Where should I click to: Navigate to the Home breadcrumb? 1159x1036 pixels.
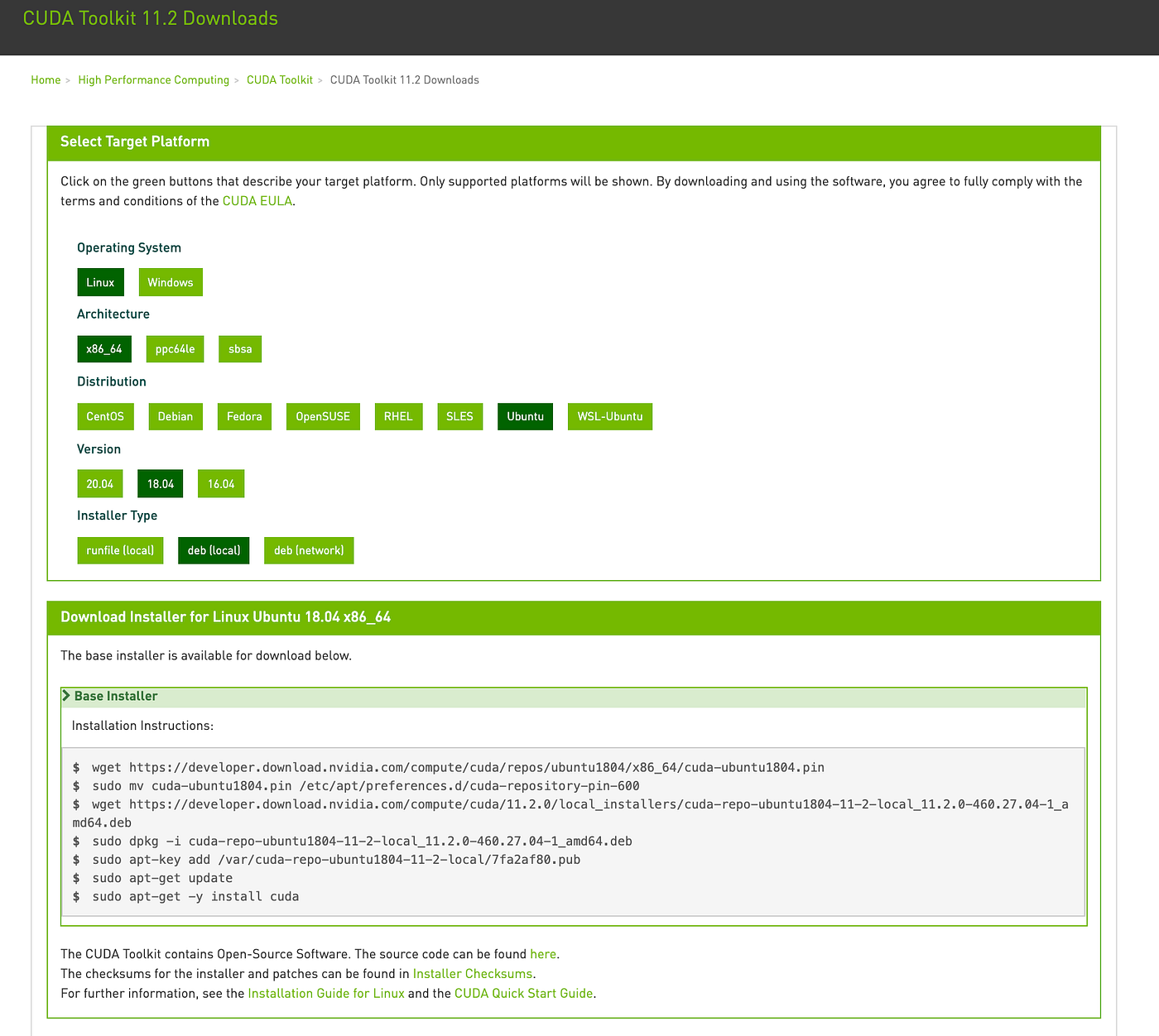click(46, 79)
